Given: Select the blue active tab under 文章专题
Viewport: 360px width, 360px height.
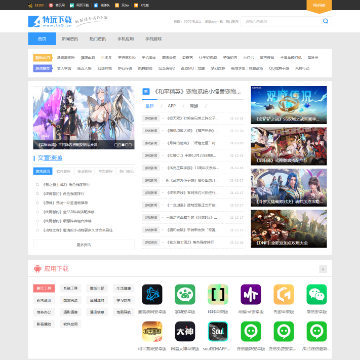Looking at the screenshot, I should click(43, 171).
